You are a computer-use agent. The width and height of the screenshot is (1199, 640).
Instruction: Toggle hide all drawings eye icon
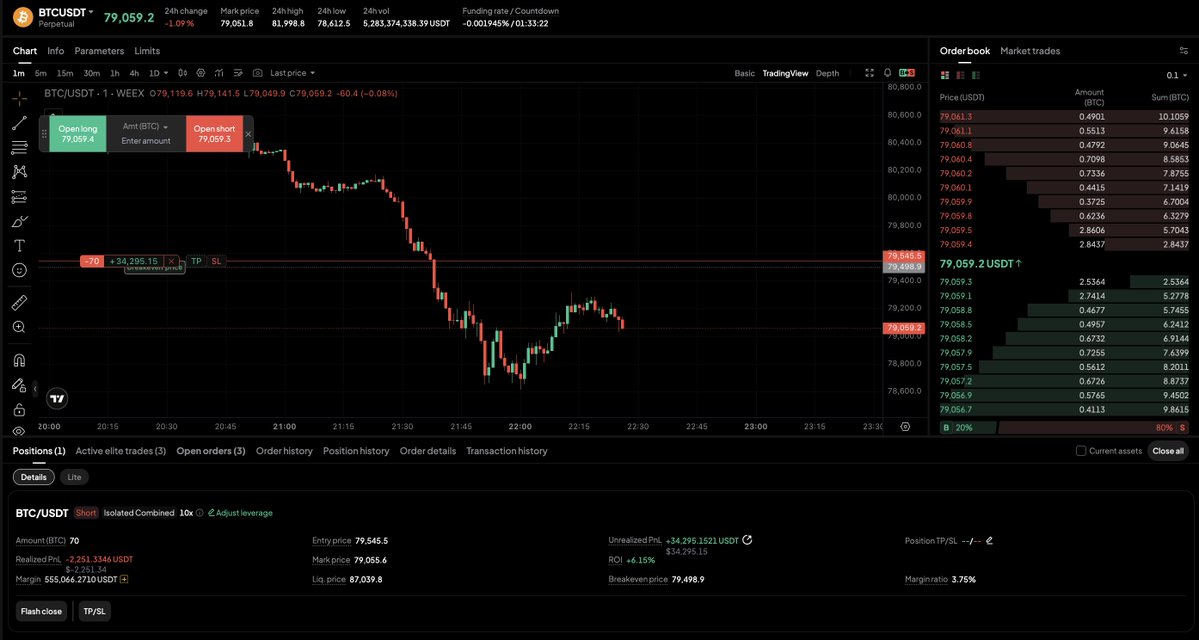(x=19, y=430)
